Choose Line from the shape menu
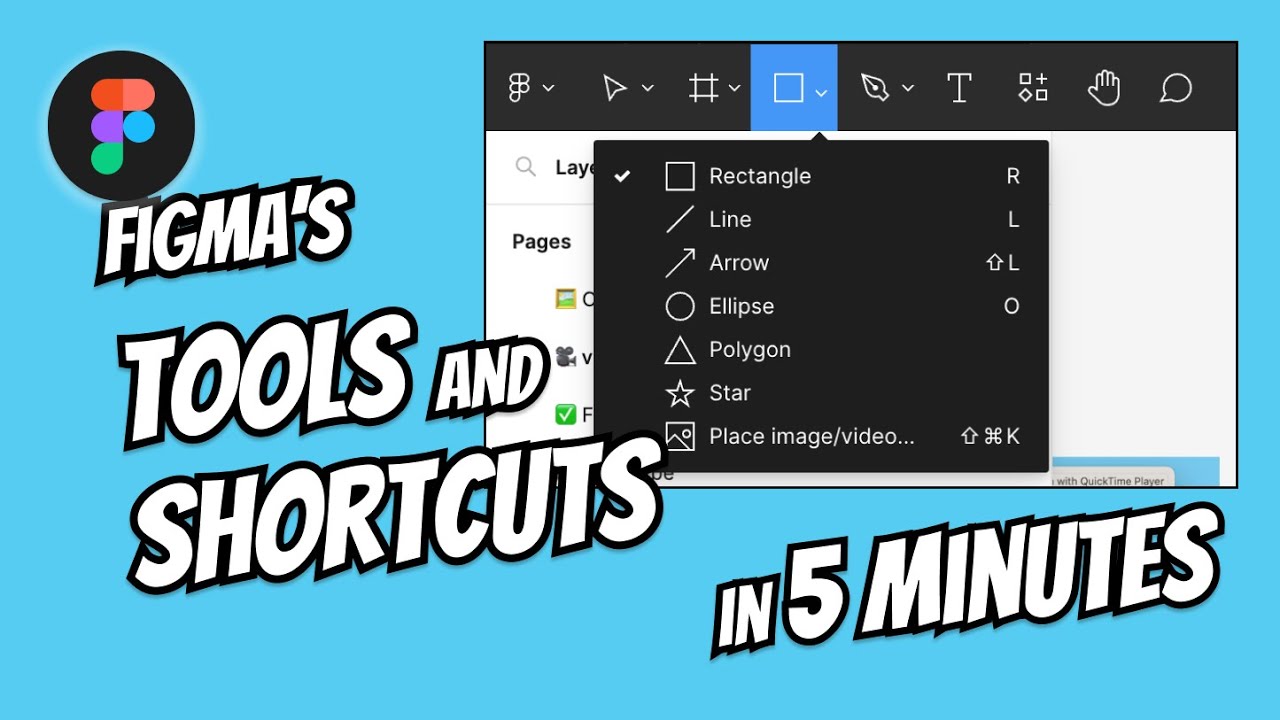This screenshot has height=720, width=1280. pyautogui.click(x=821, y=220)
